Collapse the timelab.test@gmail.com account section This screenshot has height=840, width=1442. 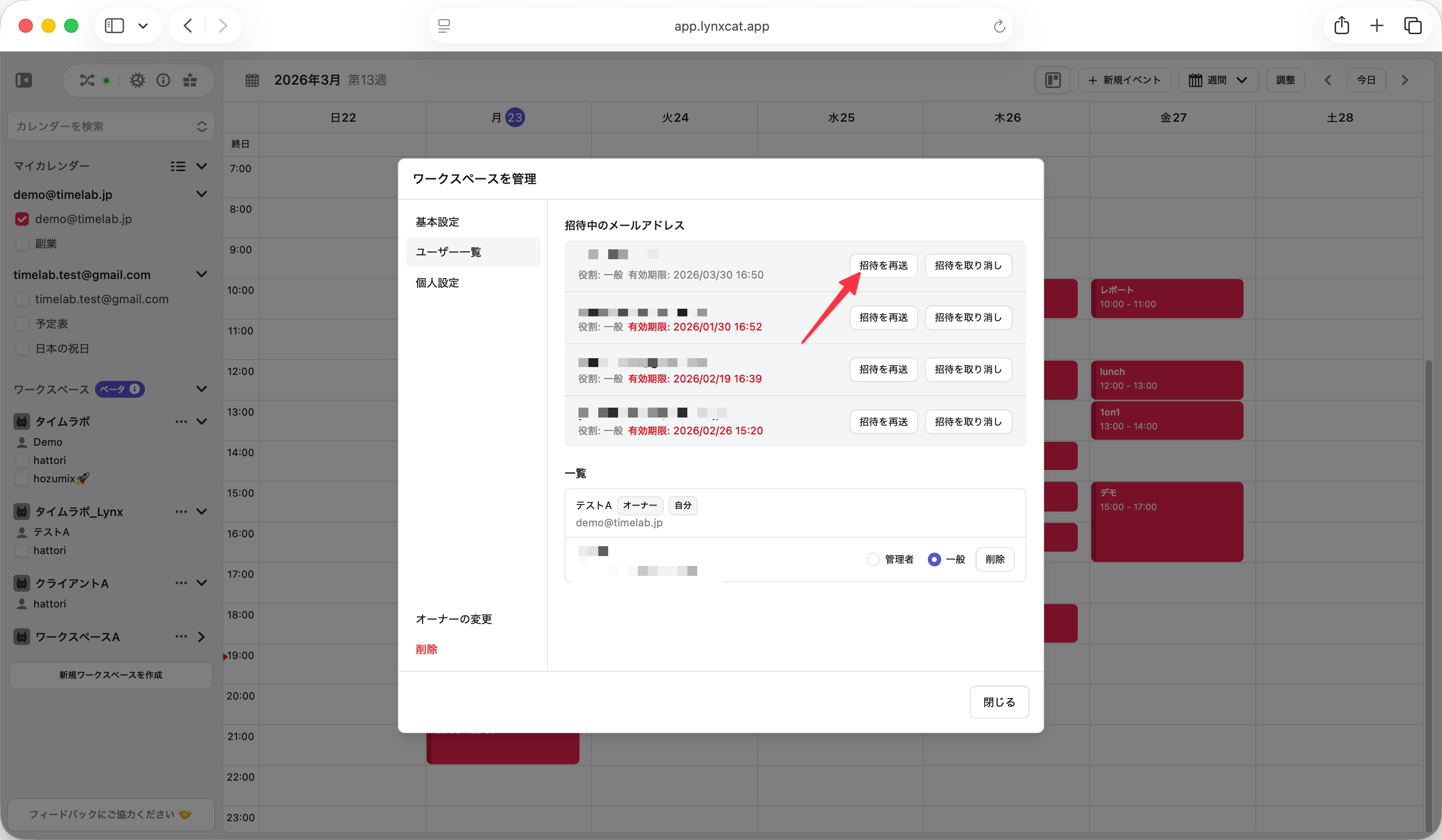click(201, 275)
